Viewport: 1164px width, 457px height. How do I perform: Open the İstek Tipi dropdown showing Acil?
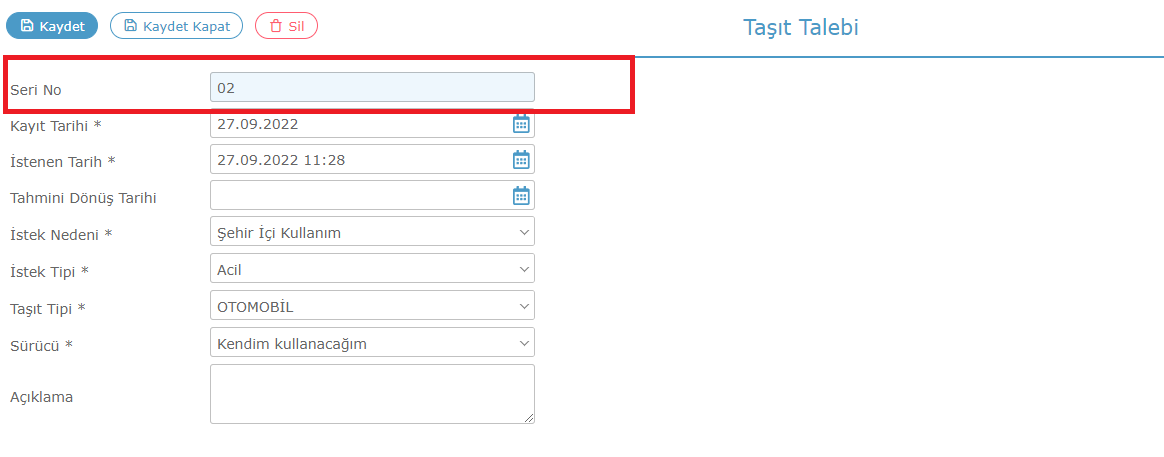click(x=372, y=269)
